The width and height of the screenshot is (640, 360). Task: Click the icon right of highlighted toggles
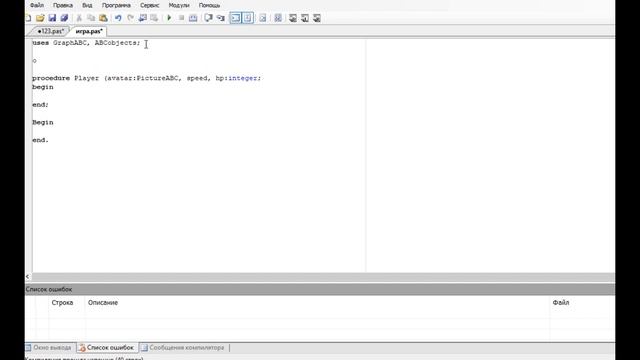263,18
